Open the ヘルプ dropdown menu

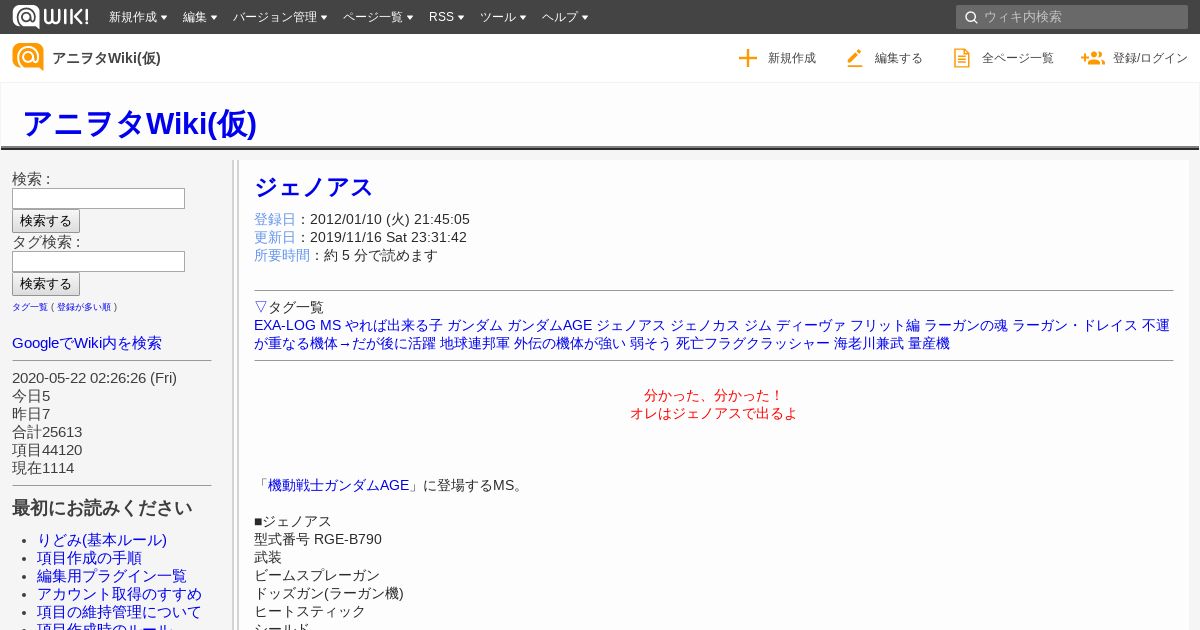point(565,17)
